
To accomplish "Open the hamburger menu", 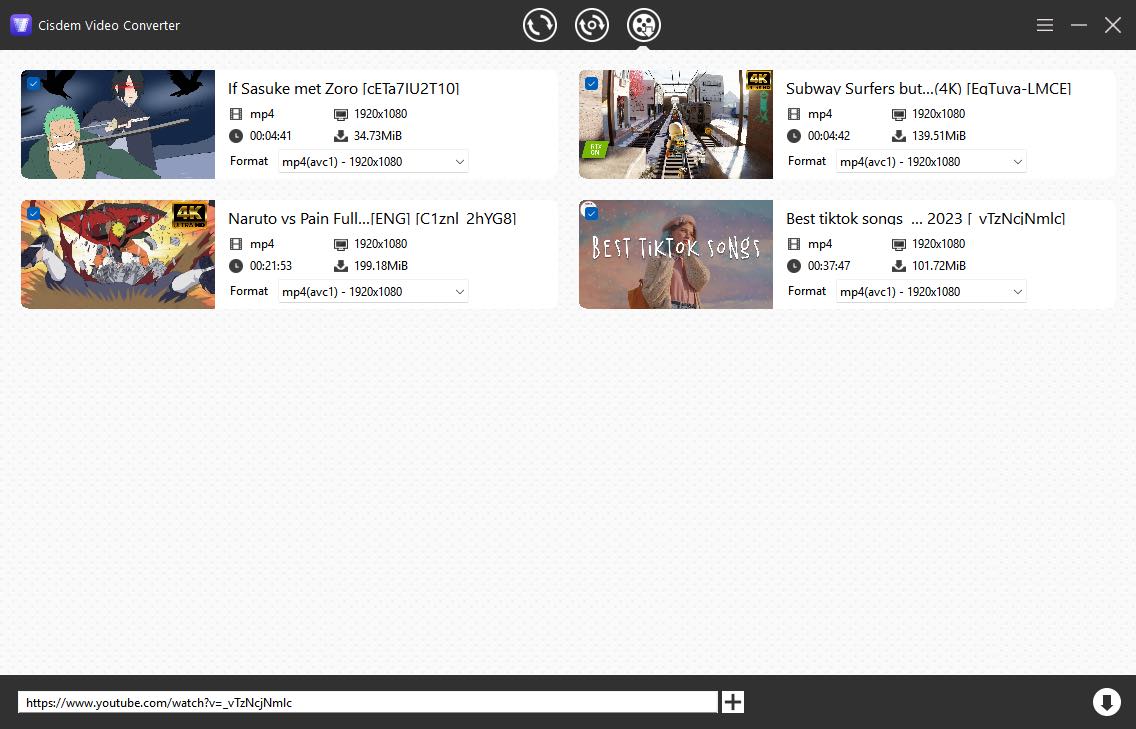I will click(x=1044, y=24).
